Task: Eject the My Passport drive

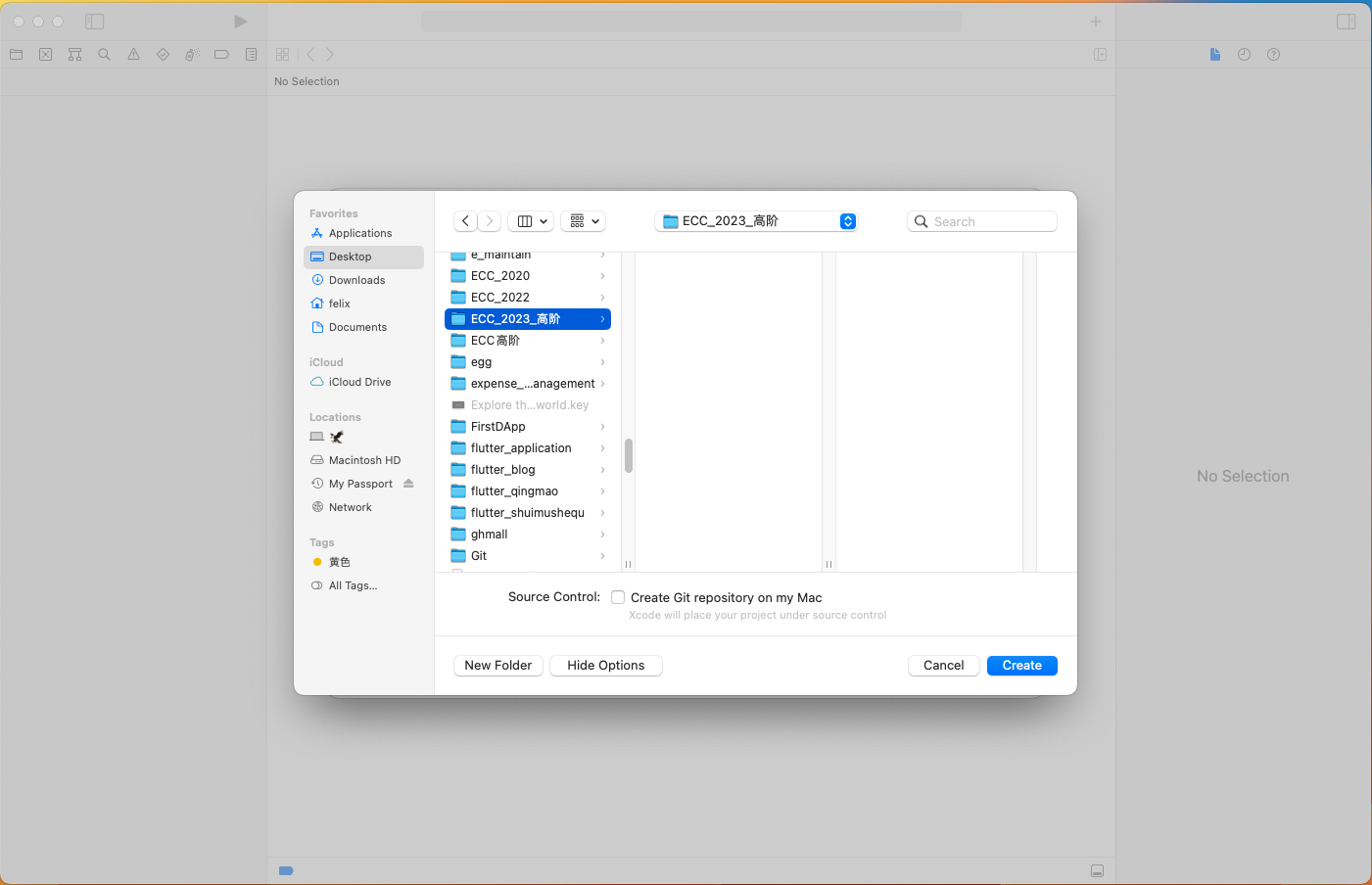Action: click(x=408, y=484)
